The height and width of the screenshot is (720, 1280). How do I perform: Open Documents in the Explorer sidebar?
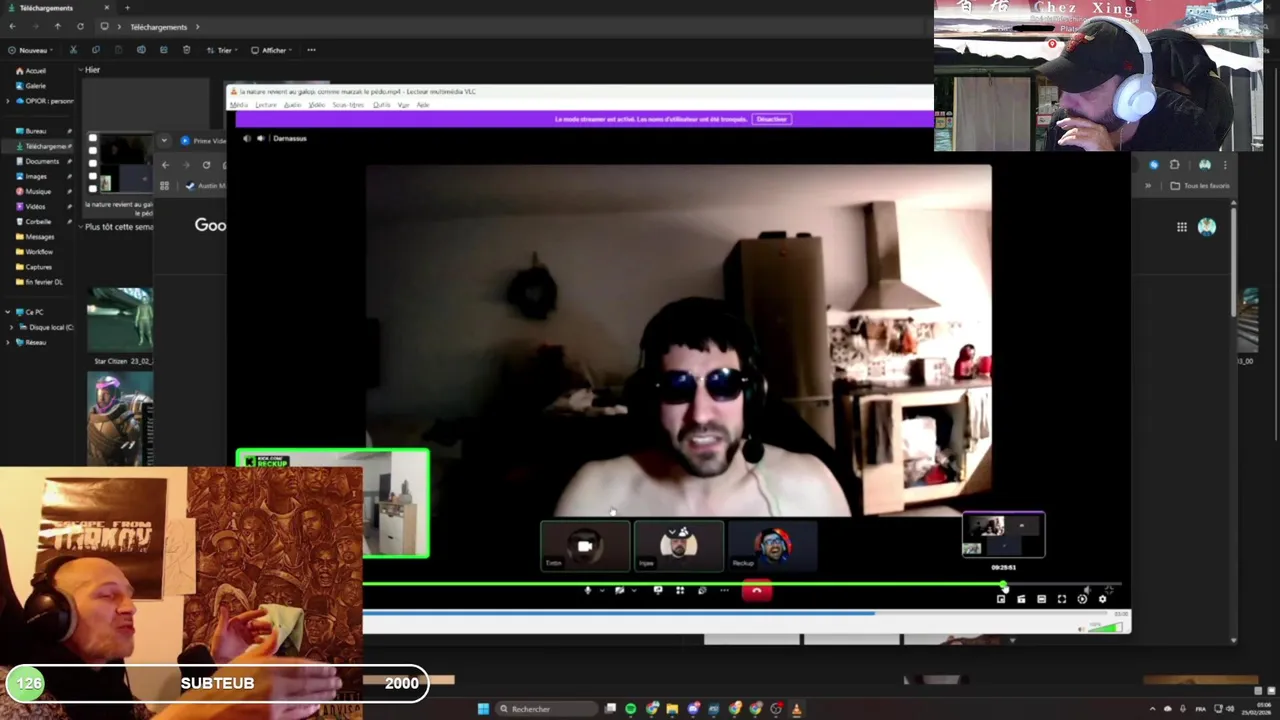[x=40, y=161]
